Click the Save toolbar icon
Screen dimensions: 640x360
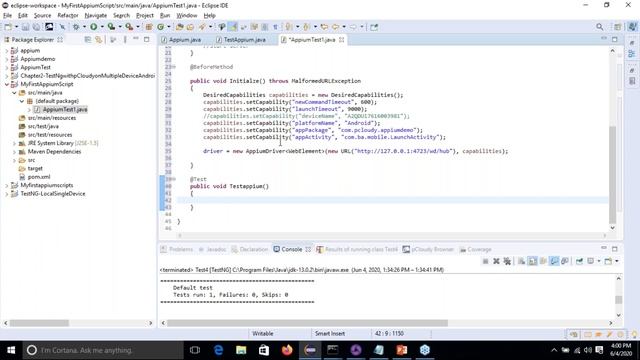25,27
